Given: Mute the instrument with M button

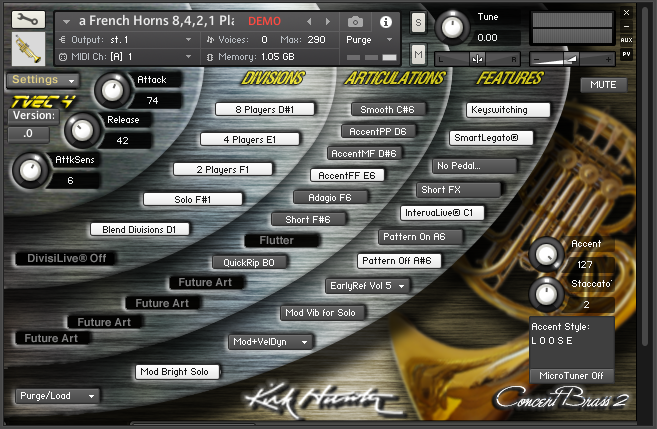Looking at the screenshot, I should pyautogui.click(x=418, y=54).
